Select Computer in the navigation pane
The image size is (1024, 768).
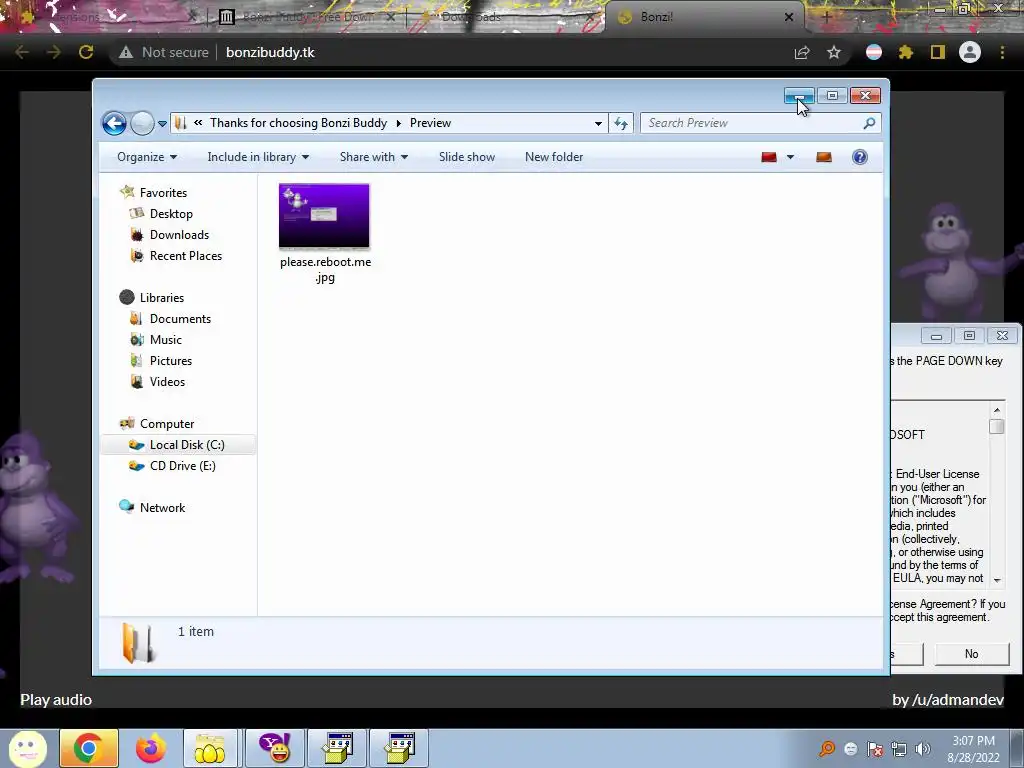(167, 424)
